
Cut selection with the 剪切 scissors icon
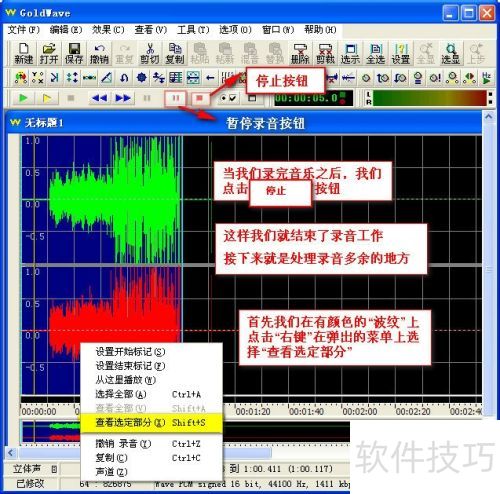[x=150, y=53]
